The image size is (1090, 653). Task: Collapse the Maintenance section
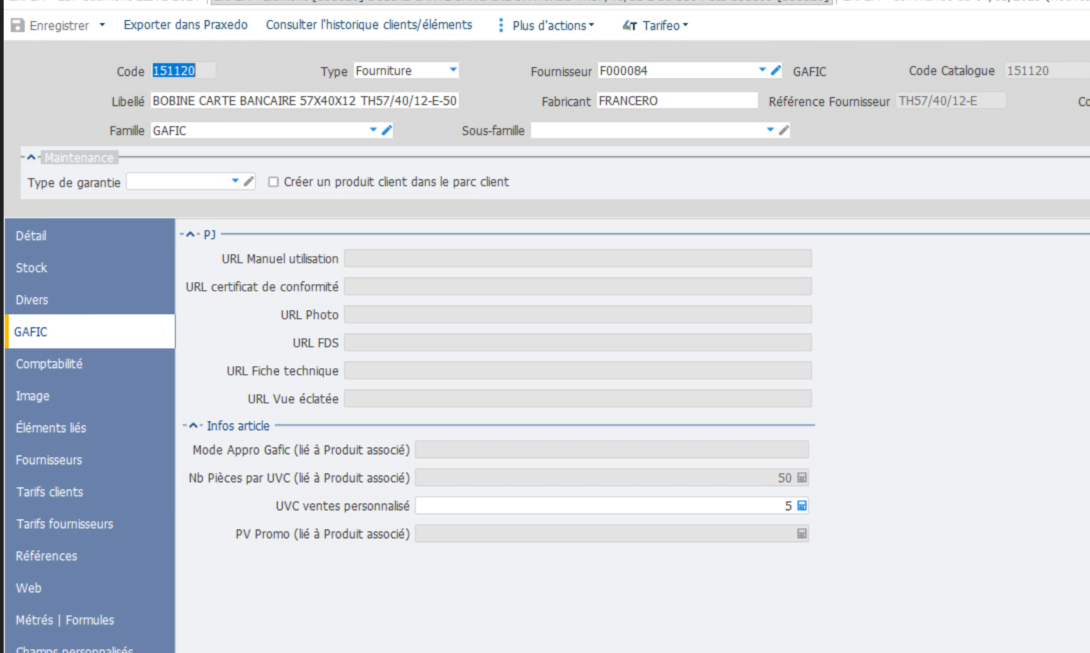(x=32, y=157)
